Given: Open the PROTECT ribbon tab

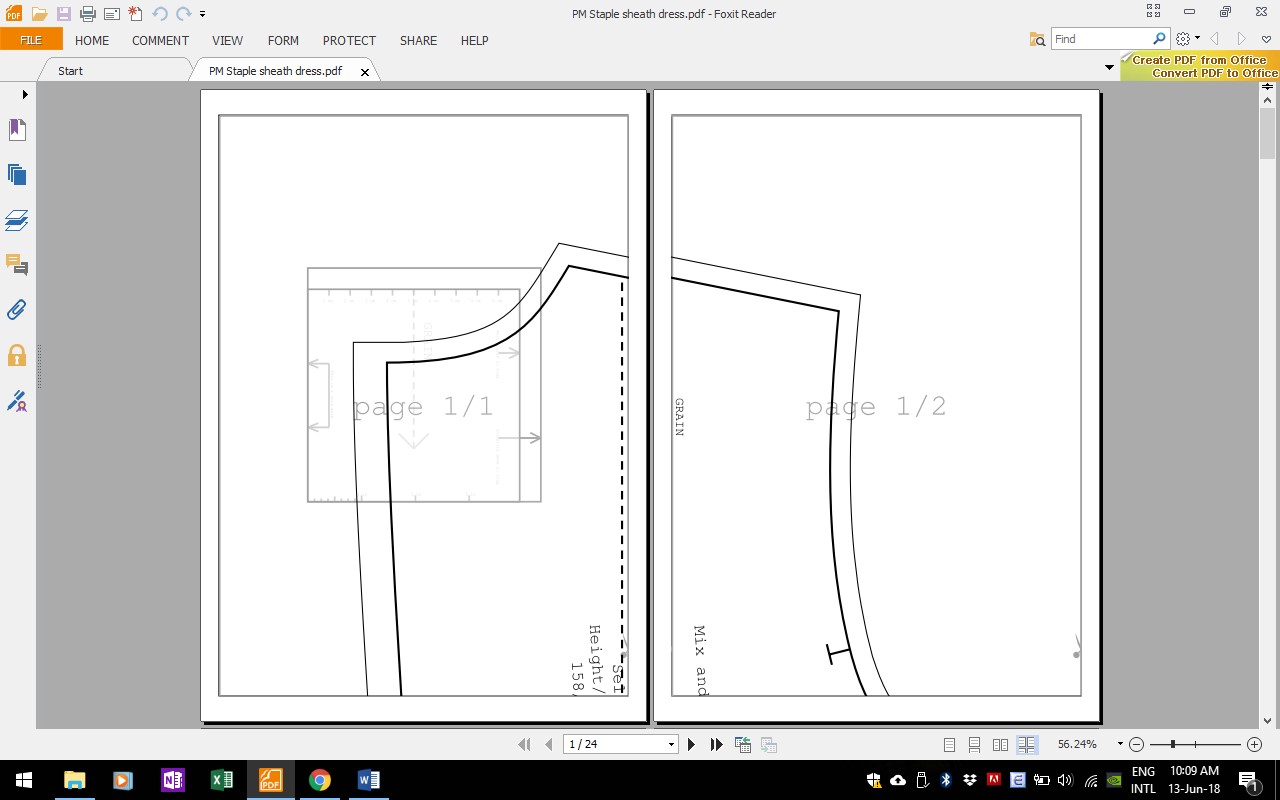Looking at the screenshot, I should (x=349, y=41).
